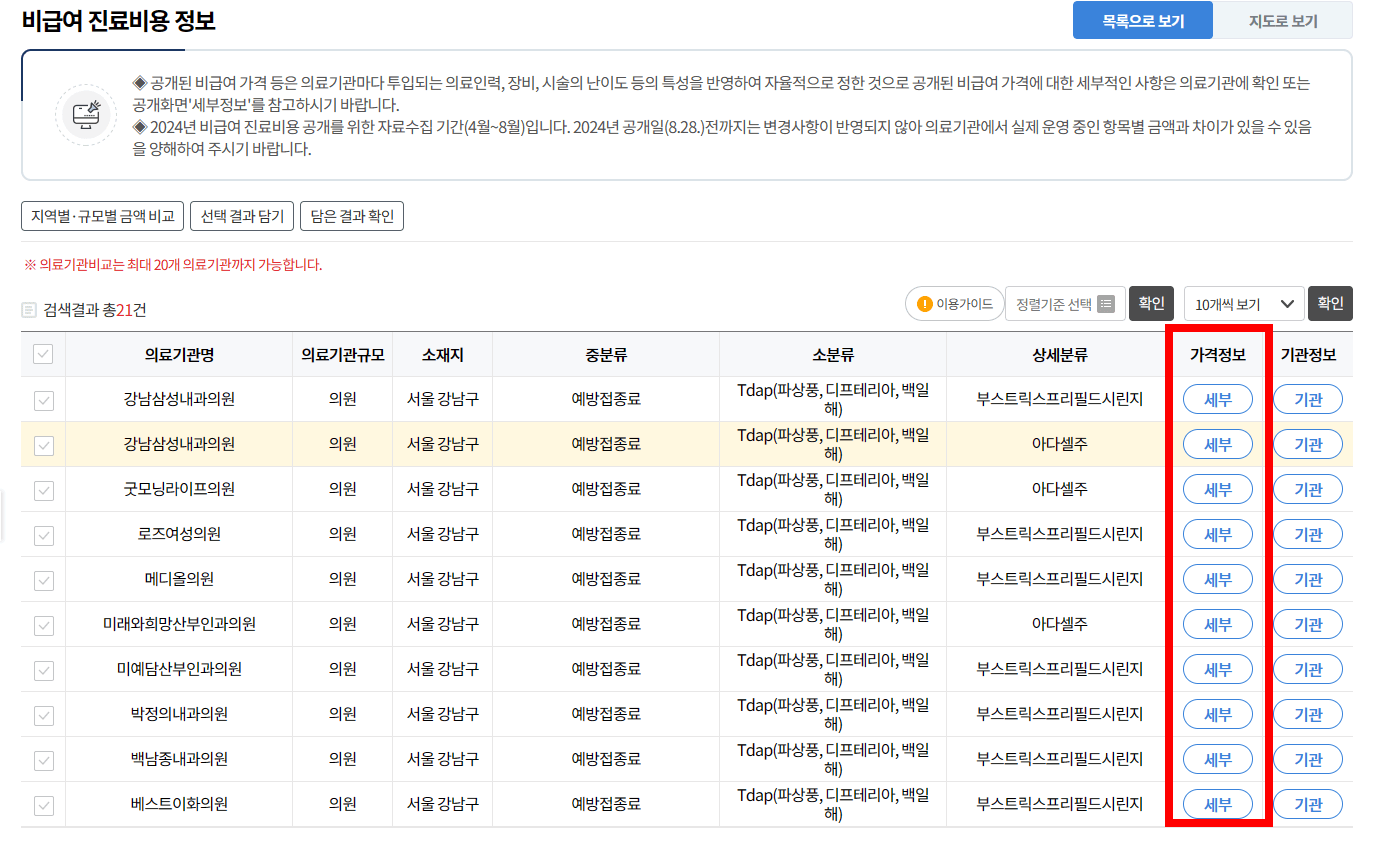Click 확인 button next to 정렬기준 선택
The image size is (1375, 842).
[1151, 304]
